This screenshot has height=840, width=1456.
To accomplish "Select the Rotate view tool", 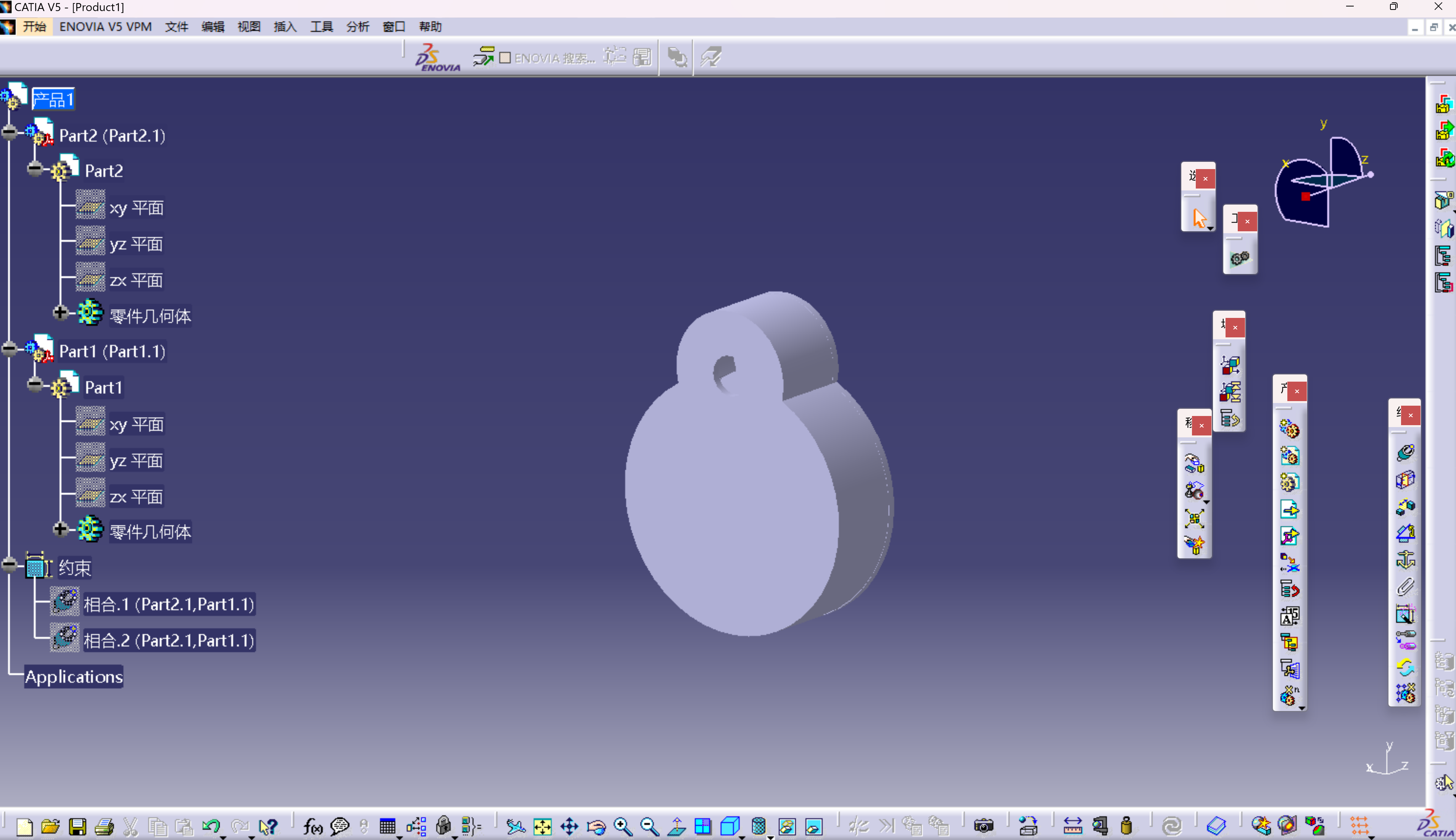I will click(x=596, y=827).
